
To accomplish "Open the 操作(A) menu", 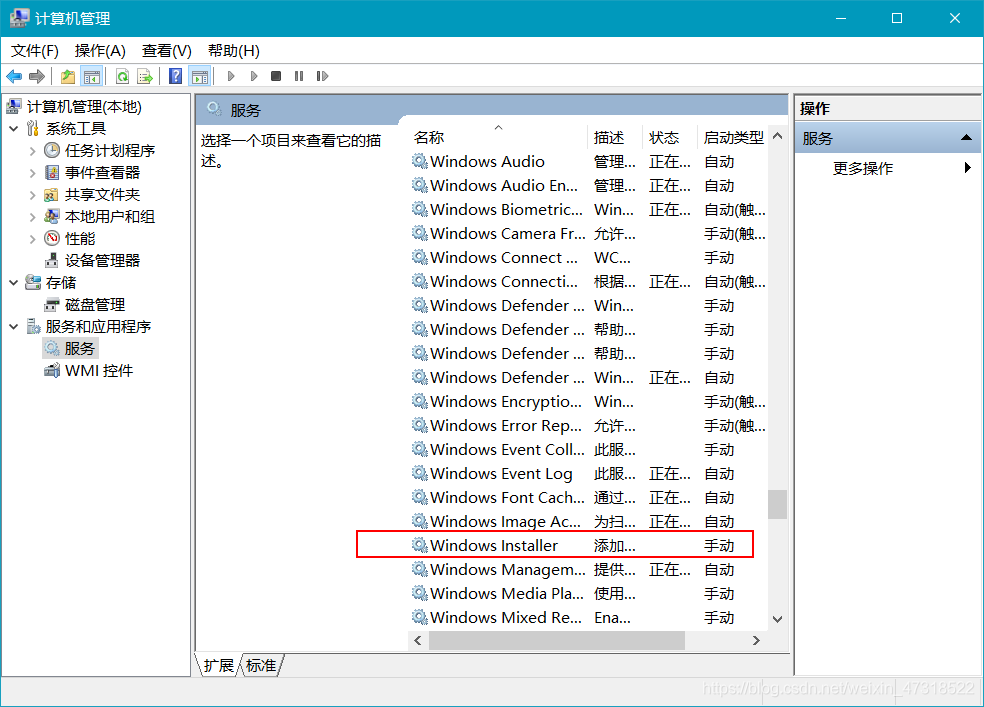I will [100, 51].
